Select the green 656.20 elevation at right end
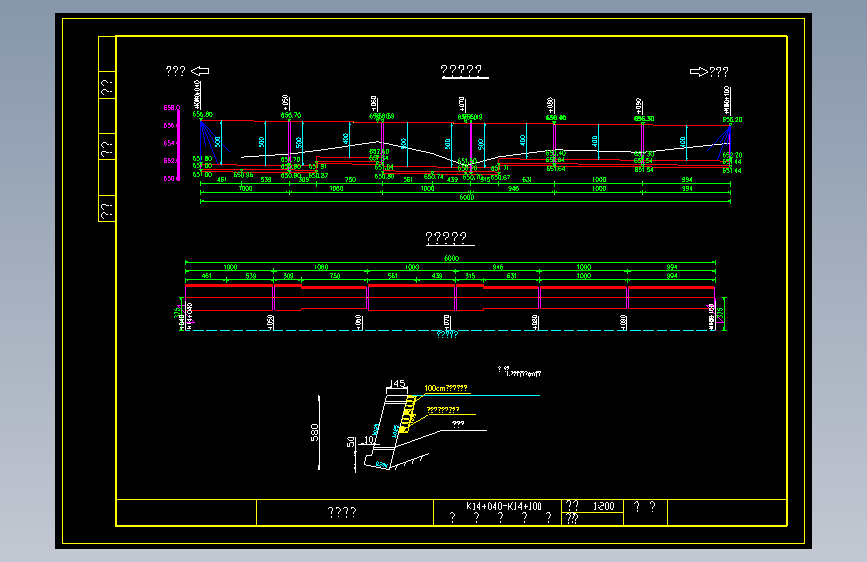This screenshot has height=562, width=867. 732,119
